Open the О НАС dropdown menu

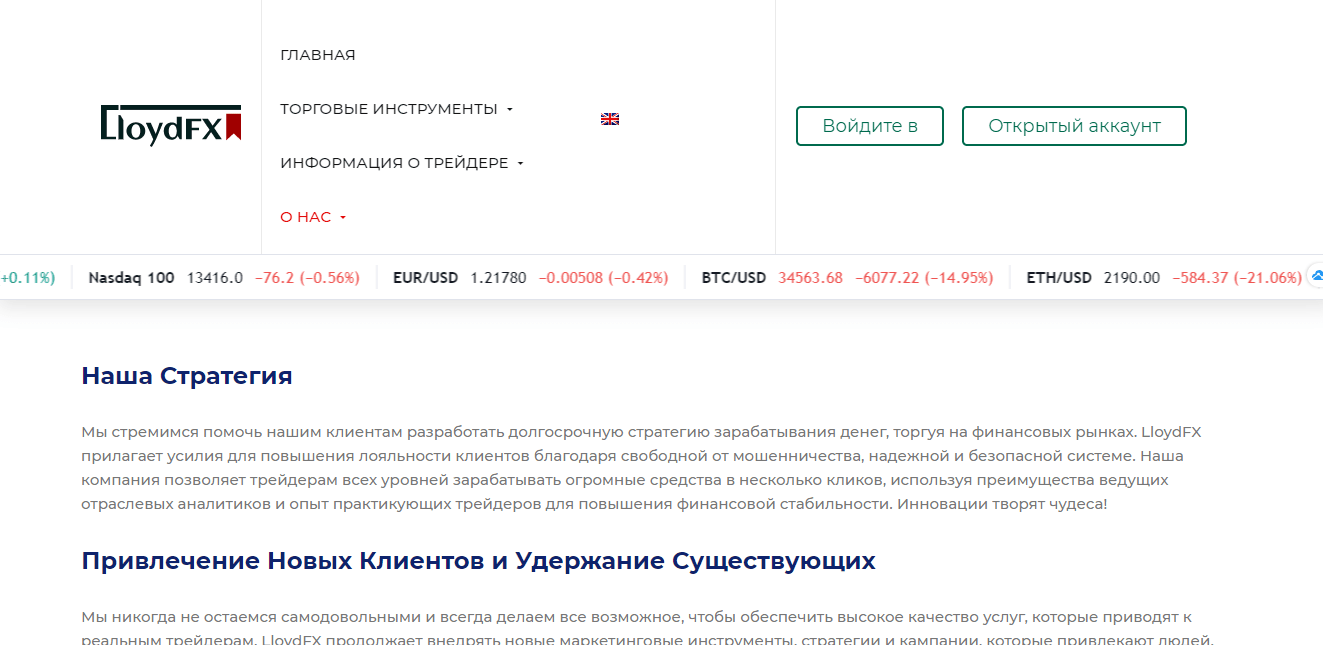(x=313, y=217)
